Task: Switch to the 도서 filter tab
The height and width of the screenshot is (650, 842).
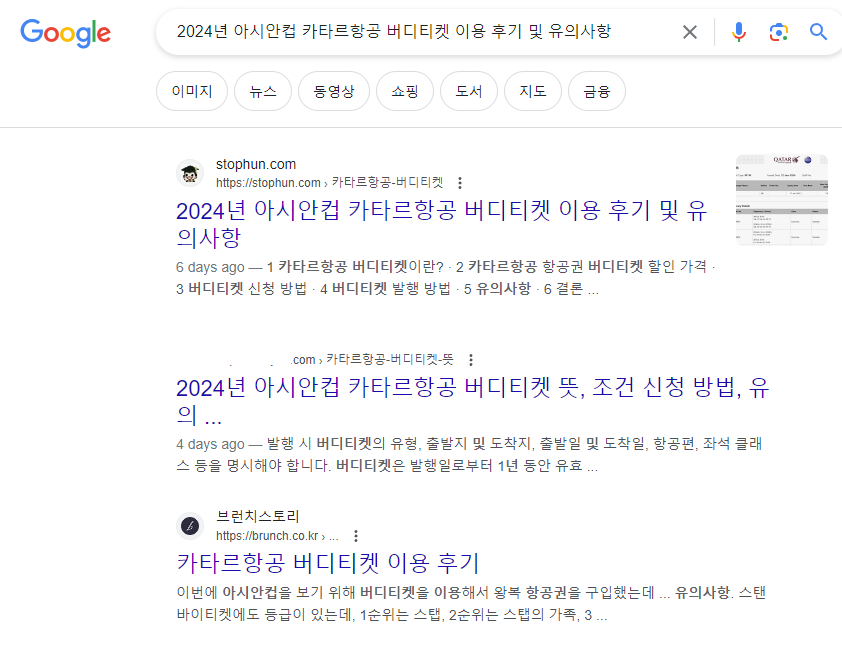Action: pos(468,91)
